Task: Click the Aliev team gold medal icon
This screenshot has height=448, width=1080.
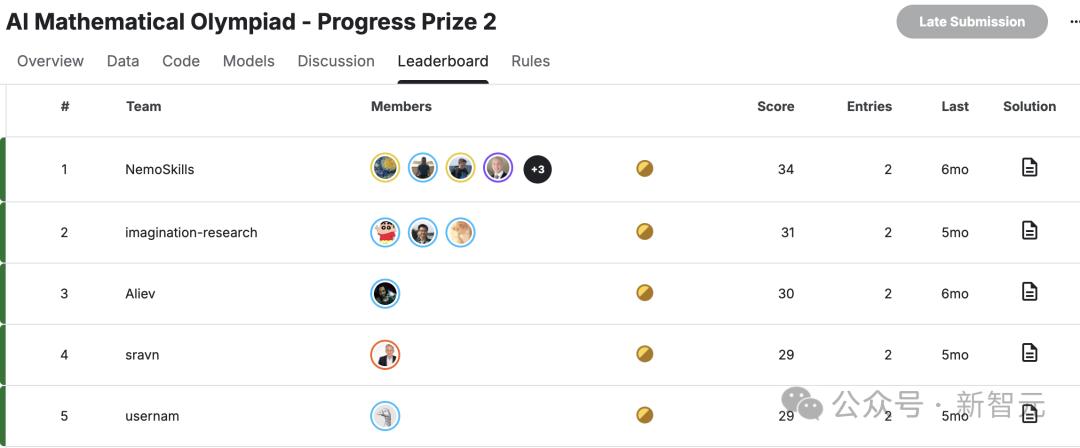Action: pyautogui.click(x=645, y=293)
